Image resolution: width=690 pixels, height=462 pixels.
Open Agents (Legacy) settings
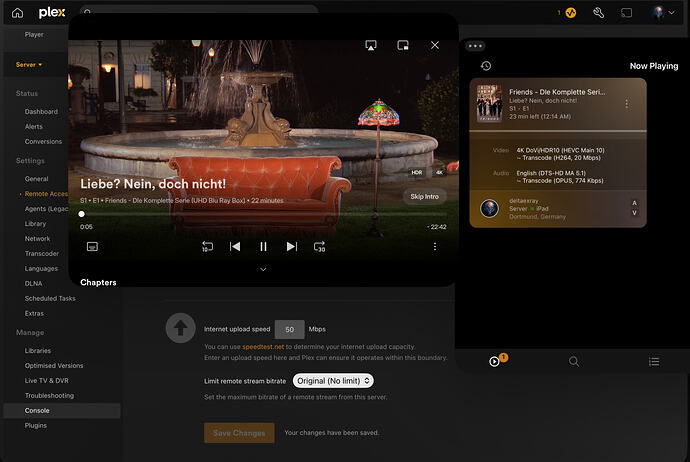pyautogui.click(x=46, y=209)
